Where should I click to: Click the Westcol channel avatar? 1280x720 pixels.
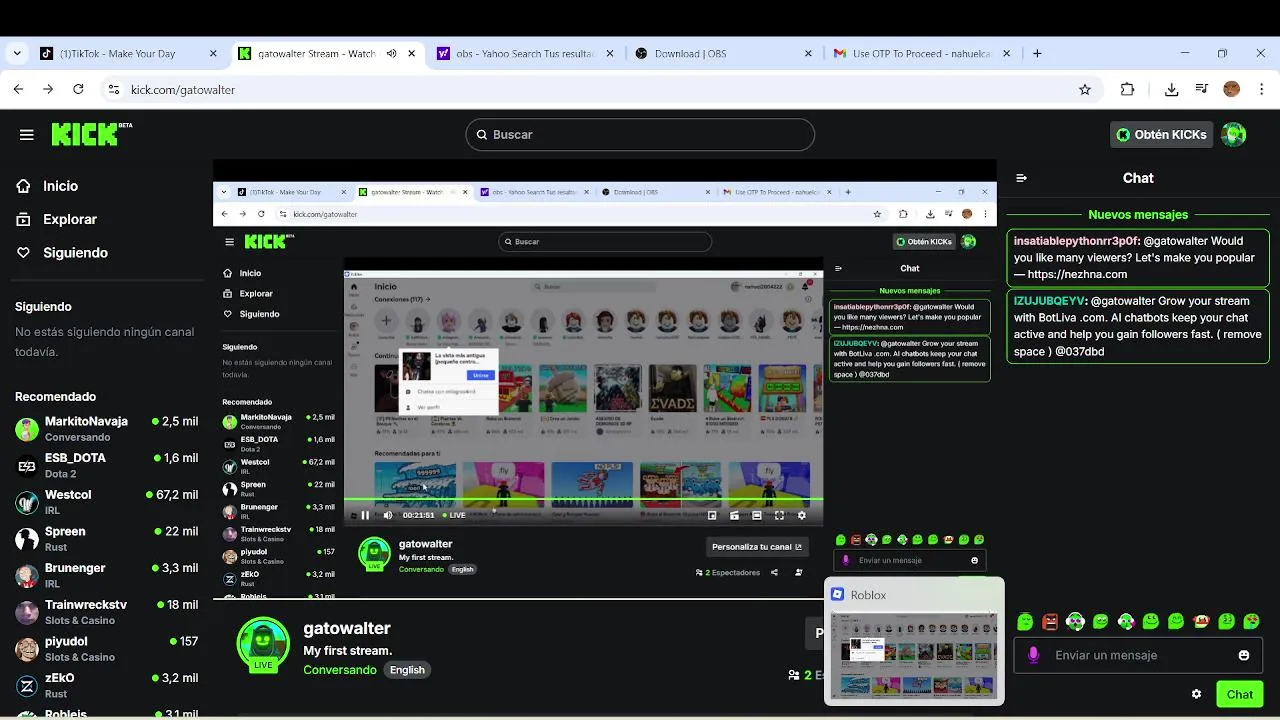27,503
